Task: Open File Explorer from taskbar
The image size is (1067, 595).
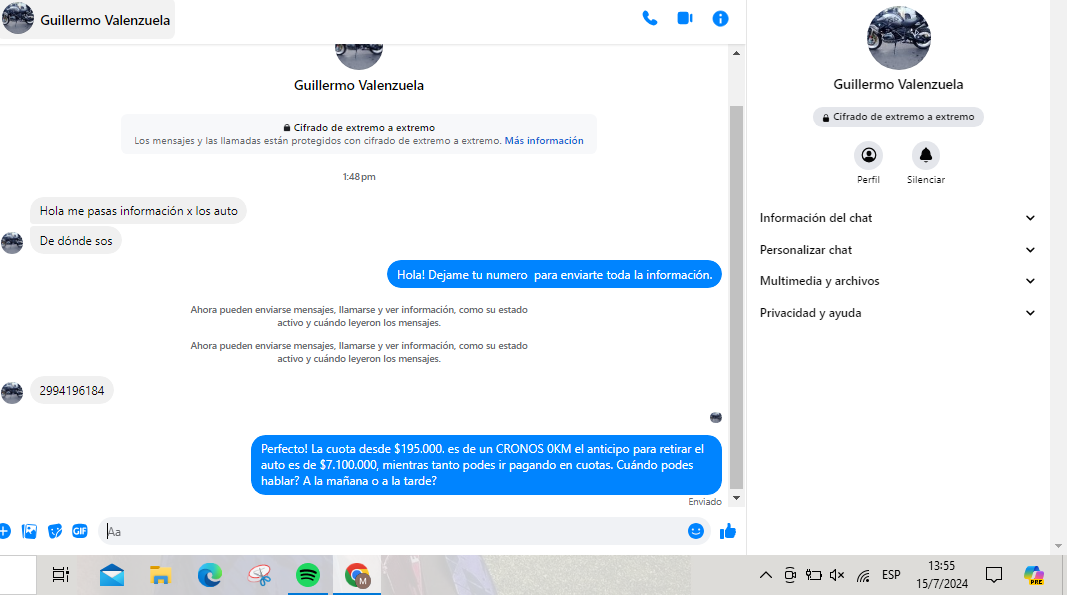Action: coord(161,575)
